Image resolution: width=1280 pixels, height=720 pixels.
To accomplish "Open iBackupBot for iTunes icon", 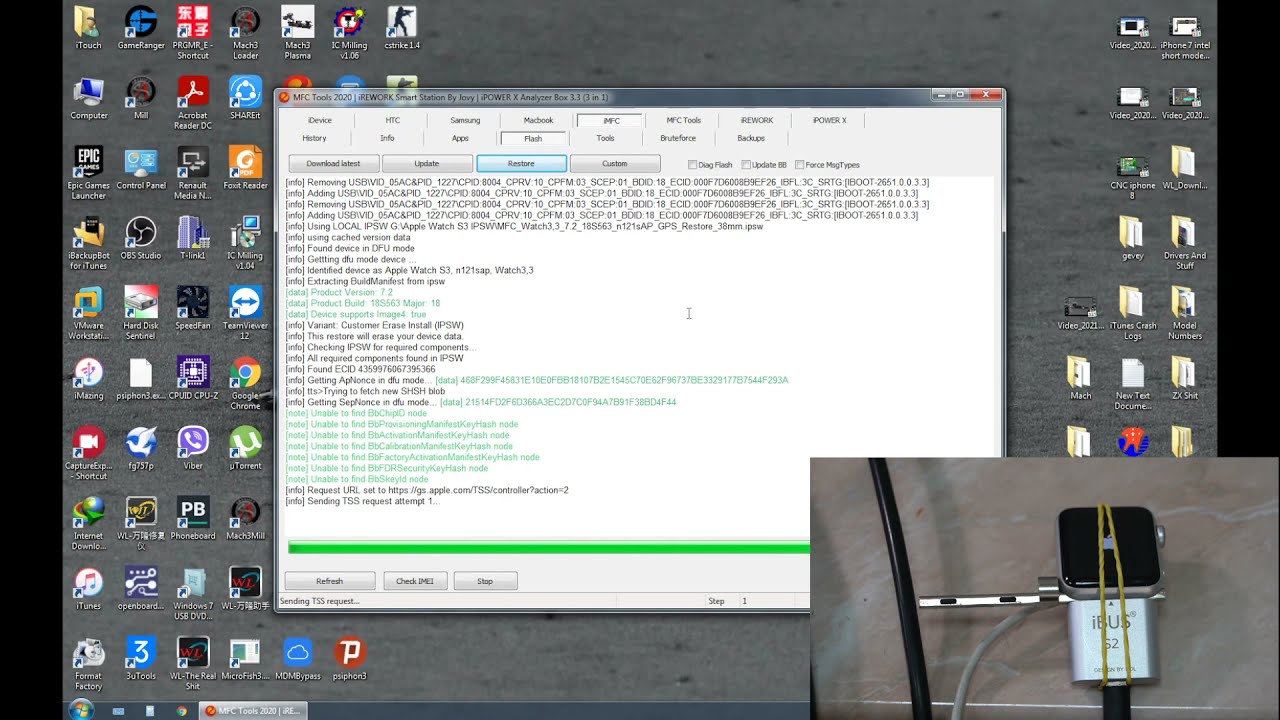I will tap(88, 244).
